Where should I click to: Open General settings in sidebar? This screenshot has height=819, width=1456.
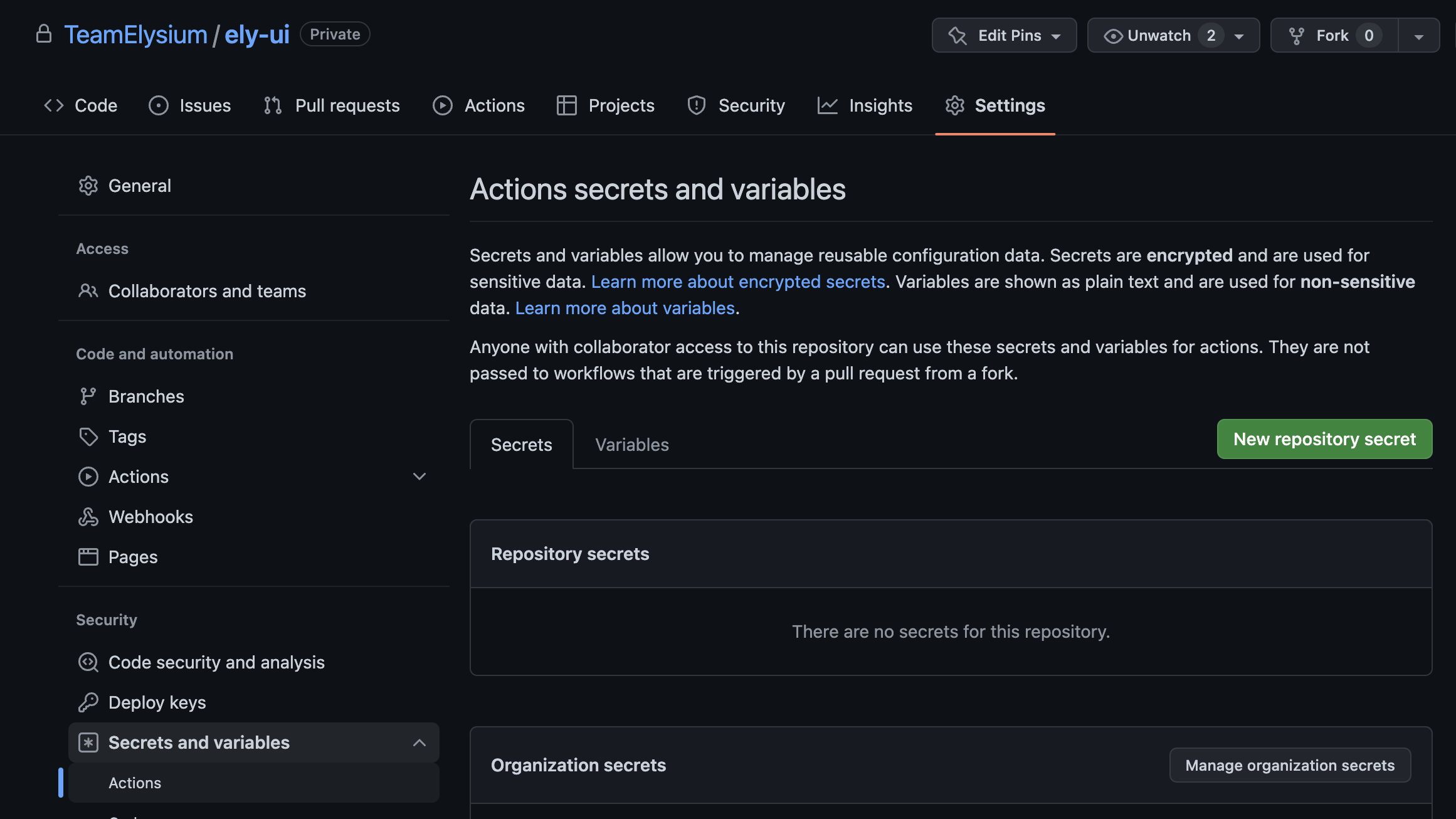[x=254, y=186]
